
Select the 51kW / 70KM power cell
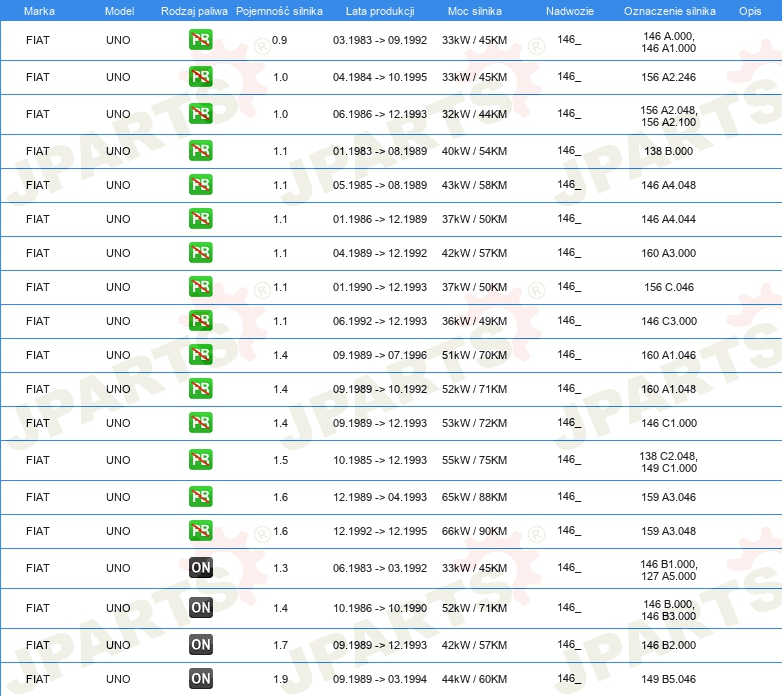475,355
